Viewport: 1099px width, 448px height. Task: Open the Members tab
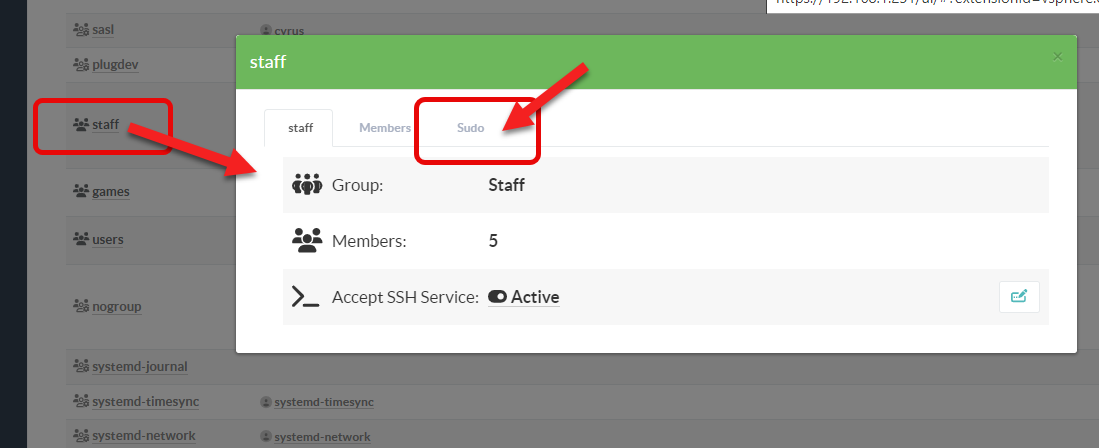pos(385,128)
